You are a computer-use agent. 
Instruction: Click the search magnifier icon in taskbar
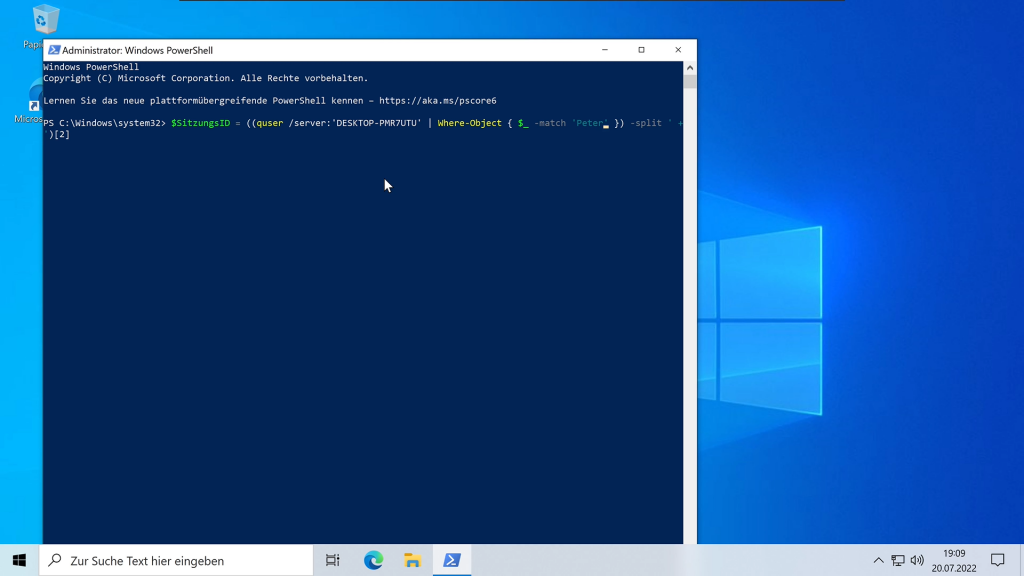pyautogui.click(x=56, y=560)
